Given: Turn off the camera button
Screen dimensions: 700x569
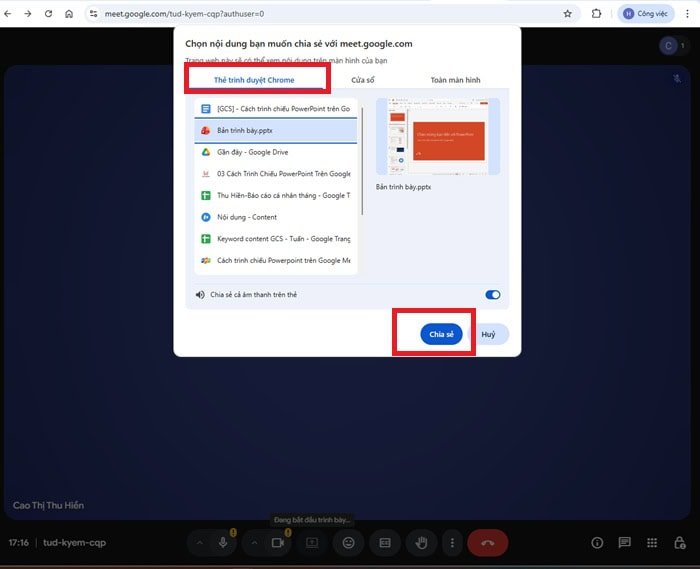Looking at the screenshot, I should (278, 543).
